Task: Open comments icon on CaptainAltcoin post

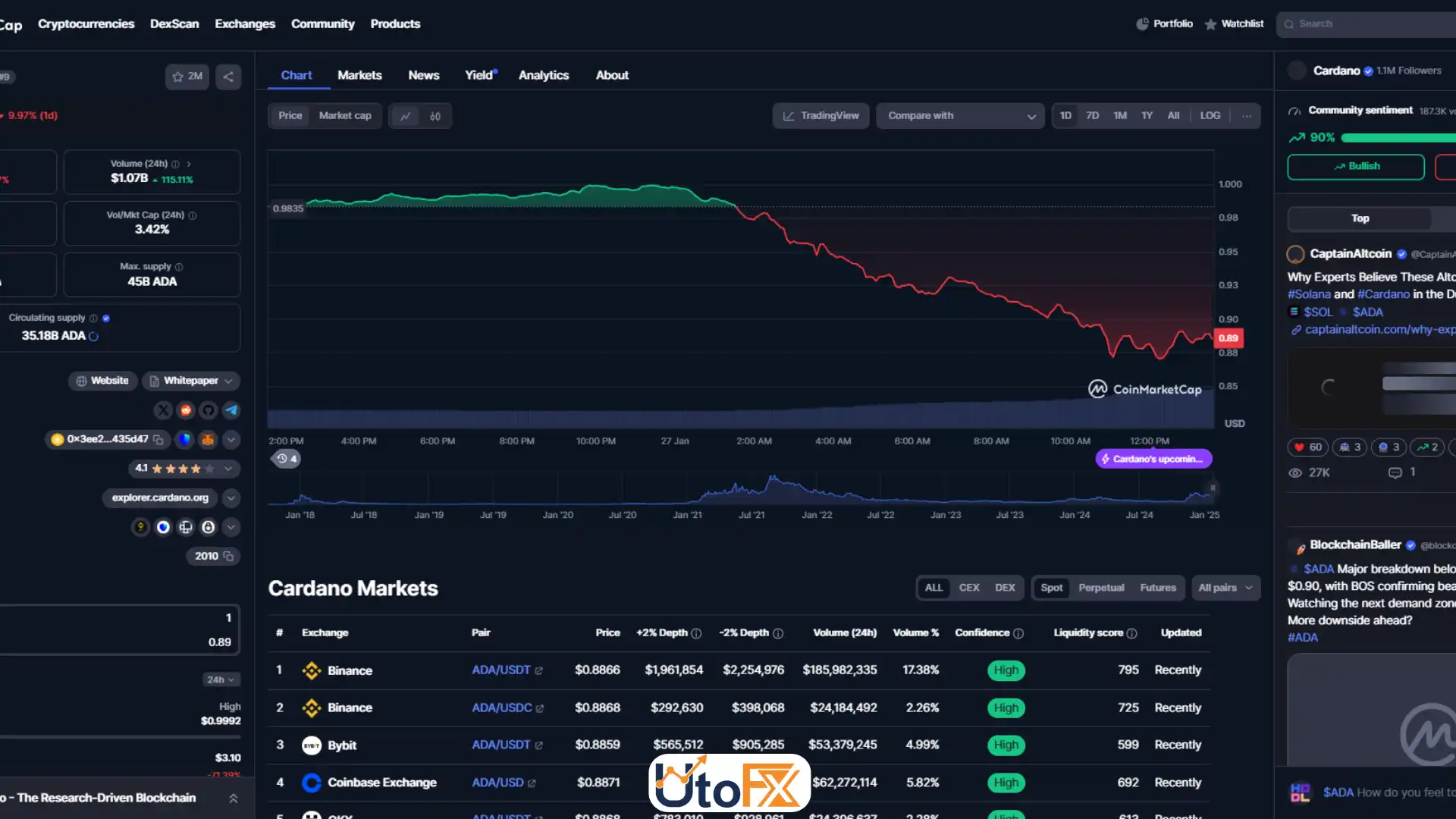Action: [1395, 472]
